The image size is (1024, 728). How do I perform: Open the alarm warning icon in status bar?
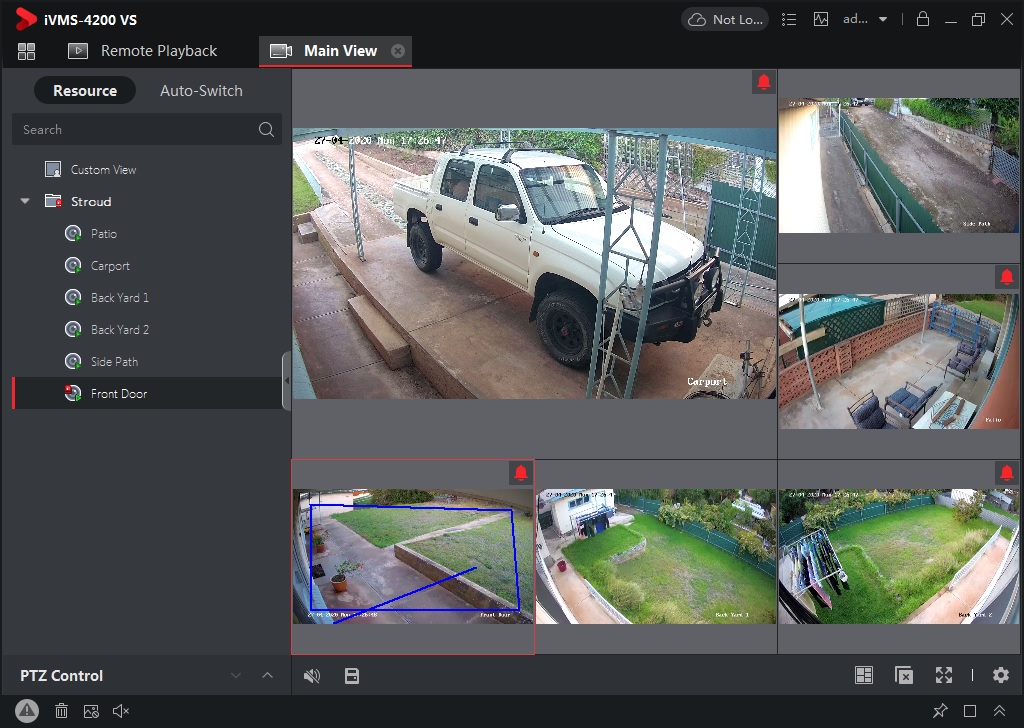tap(27, 711)
